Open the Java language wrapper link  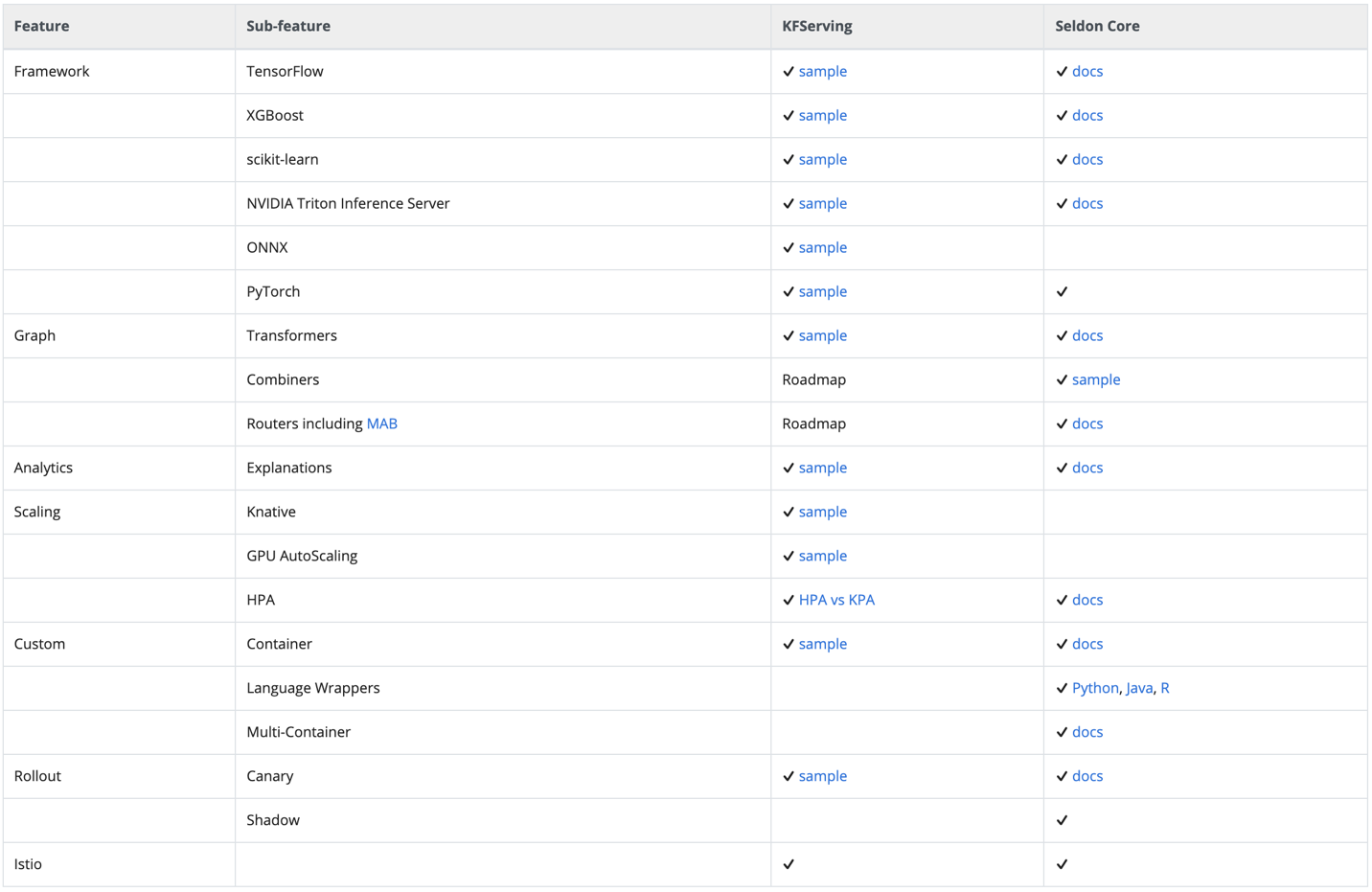click(x=1139, y=688)
